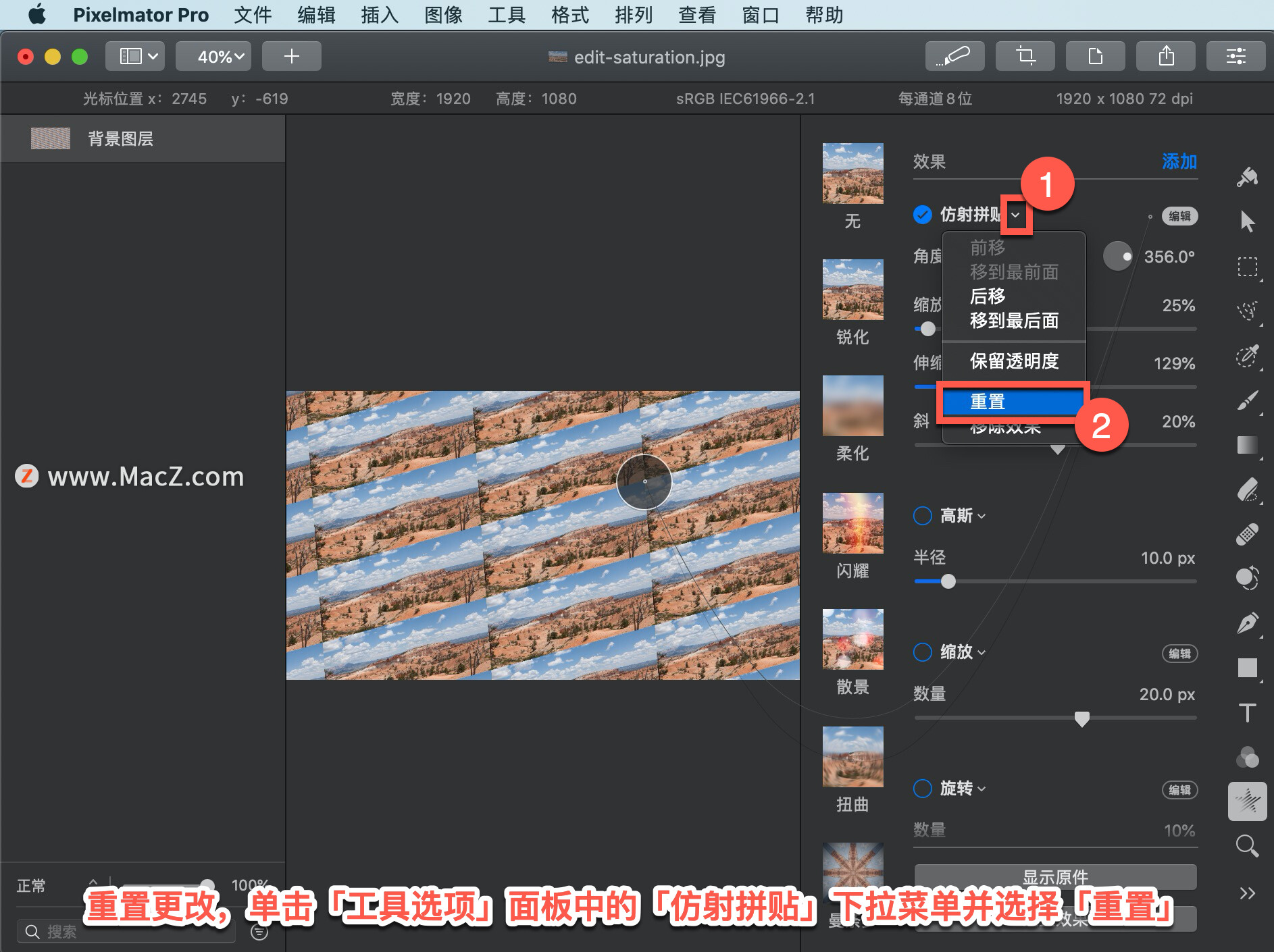Select the Paint brush tool

[x=1247, y=400]
